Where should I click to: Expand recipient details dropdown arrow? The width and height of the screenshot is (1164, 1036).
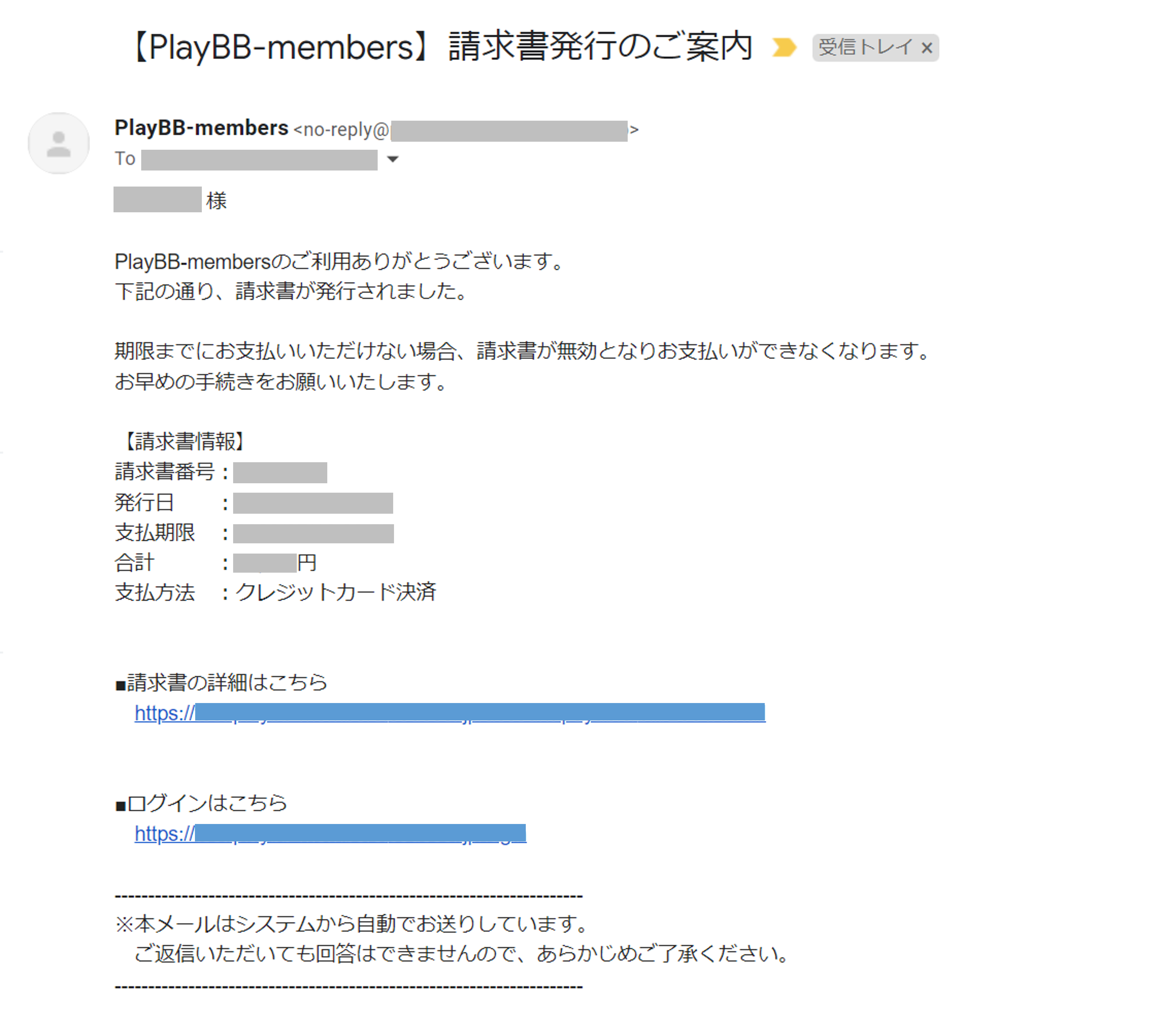[392, 159]
